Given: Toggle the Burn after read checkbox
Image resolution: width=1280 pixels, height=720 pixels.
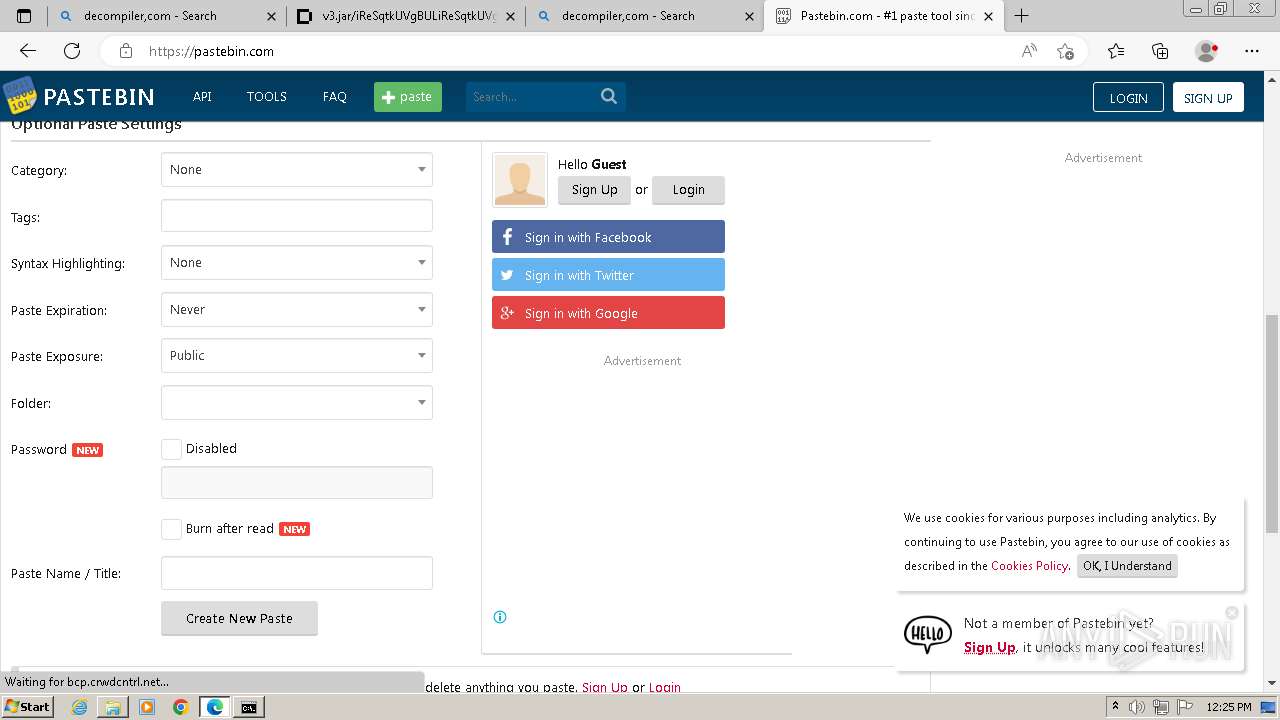Looking at the screenshot, I should [172, 529].
